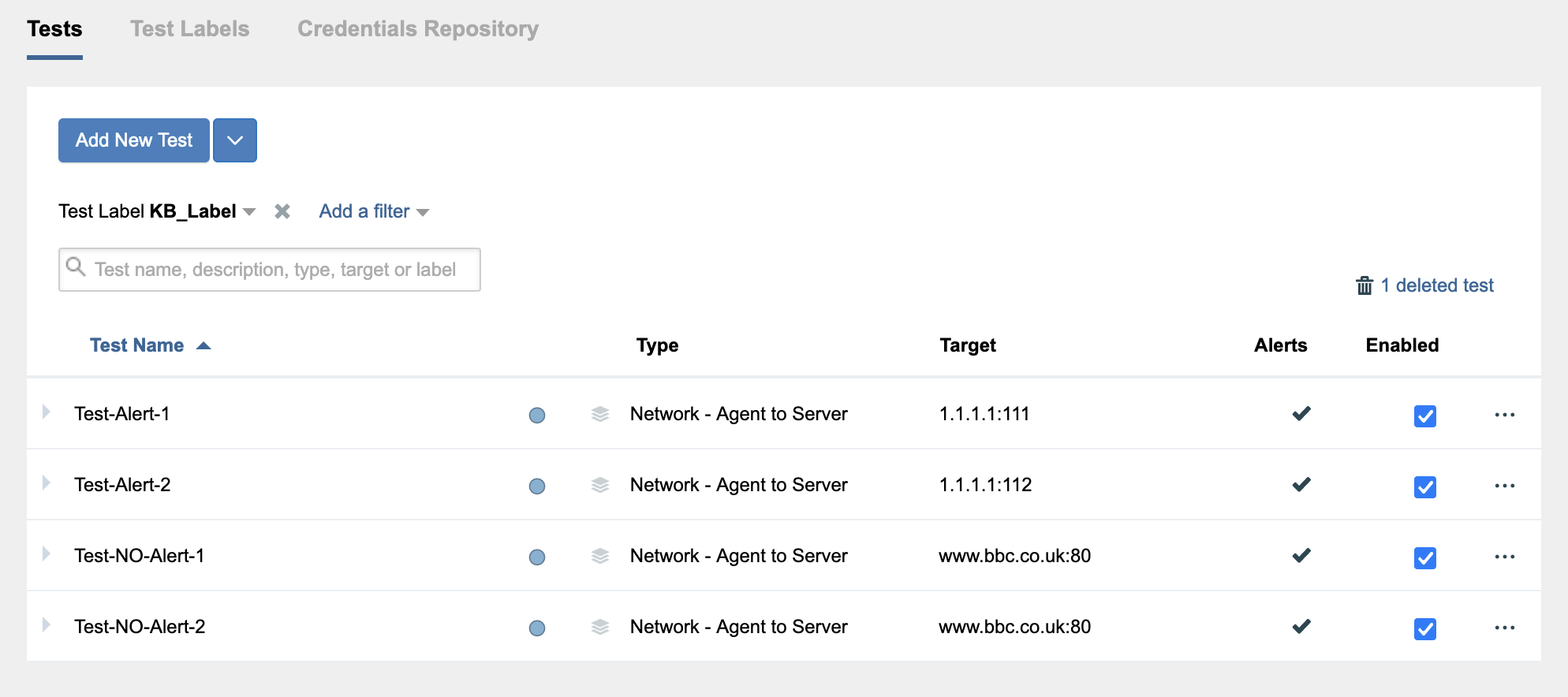Sort by the Test Name column header
The width and height of the screenshot is (1568, 697).
(x=136, y=345)
